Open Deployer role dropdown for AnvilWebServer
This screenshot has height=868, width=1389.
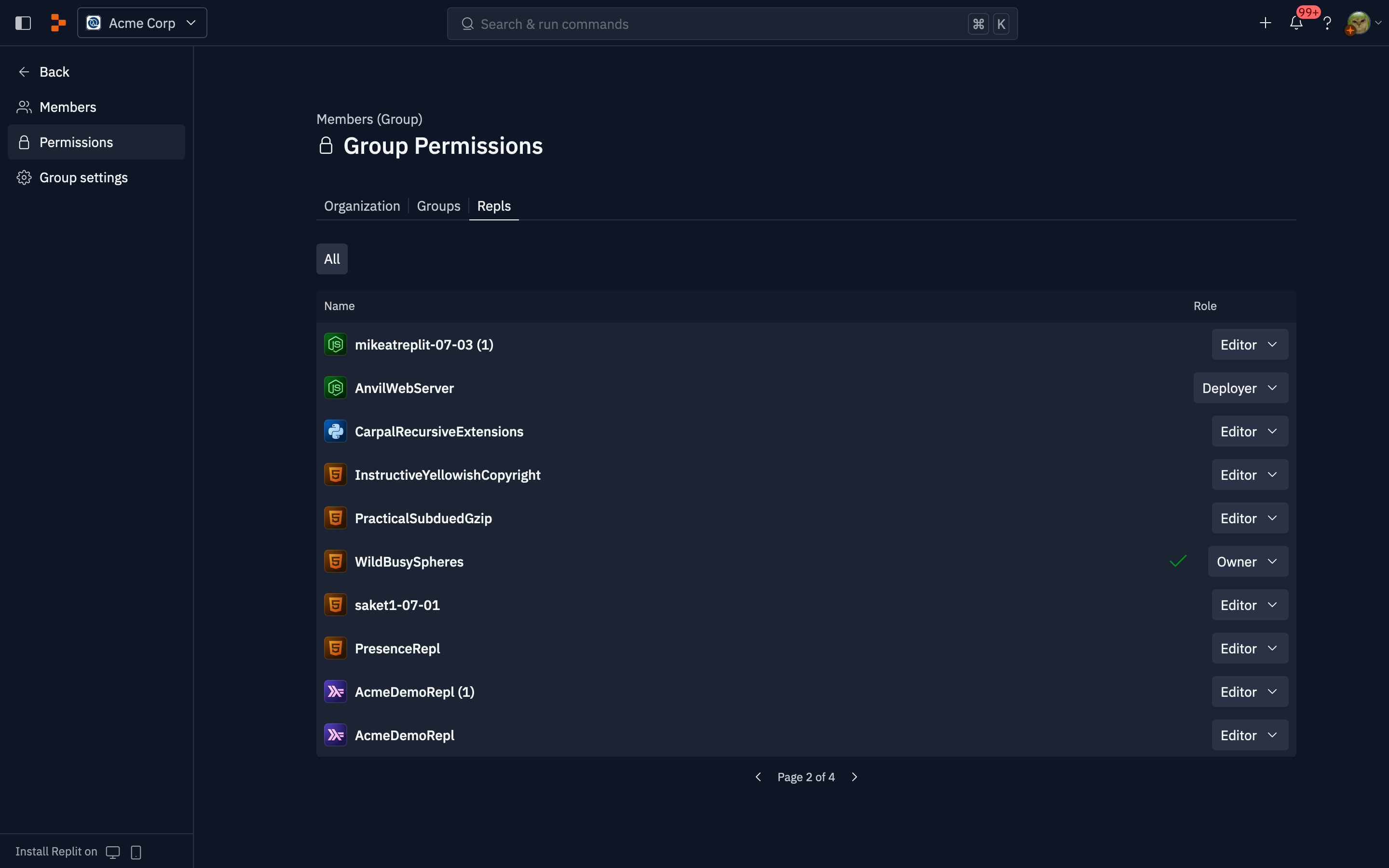(1240, 388)
